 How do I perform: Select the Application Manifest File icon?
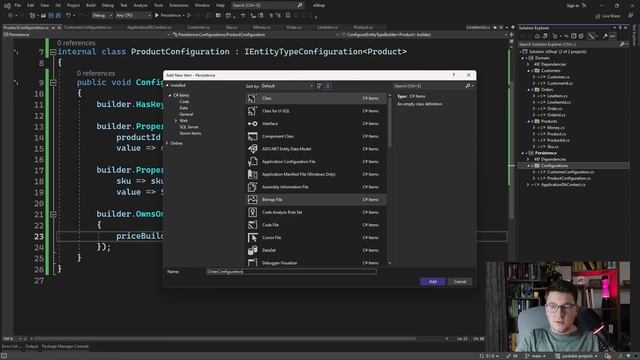[x=253, y=174]
